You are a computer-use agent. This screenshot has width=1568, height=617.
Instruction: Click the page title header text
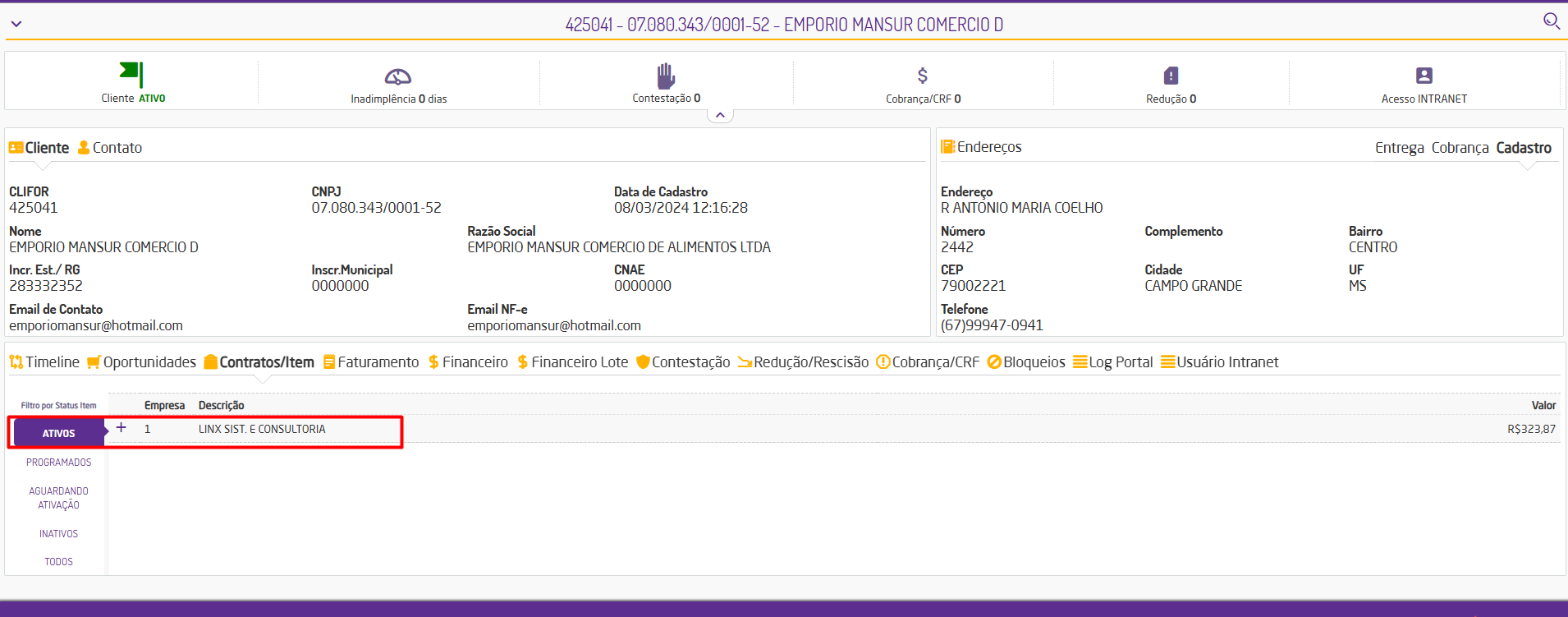[784, 25]
